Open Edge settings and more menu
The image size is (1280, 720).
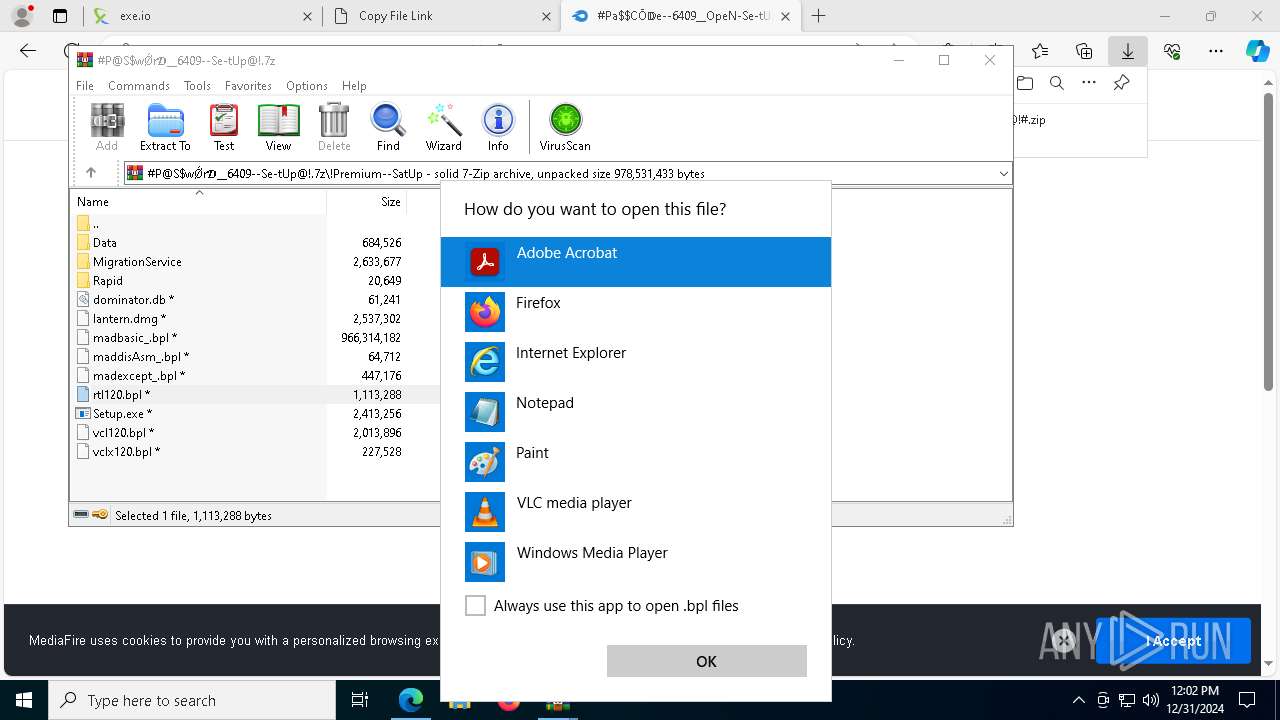pos(1215,51)
